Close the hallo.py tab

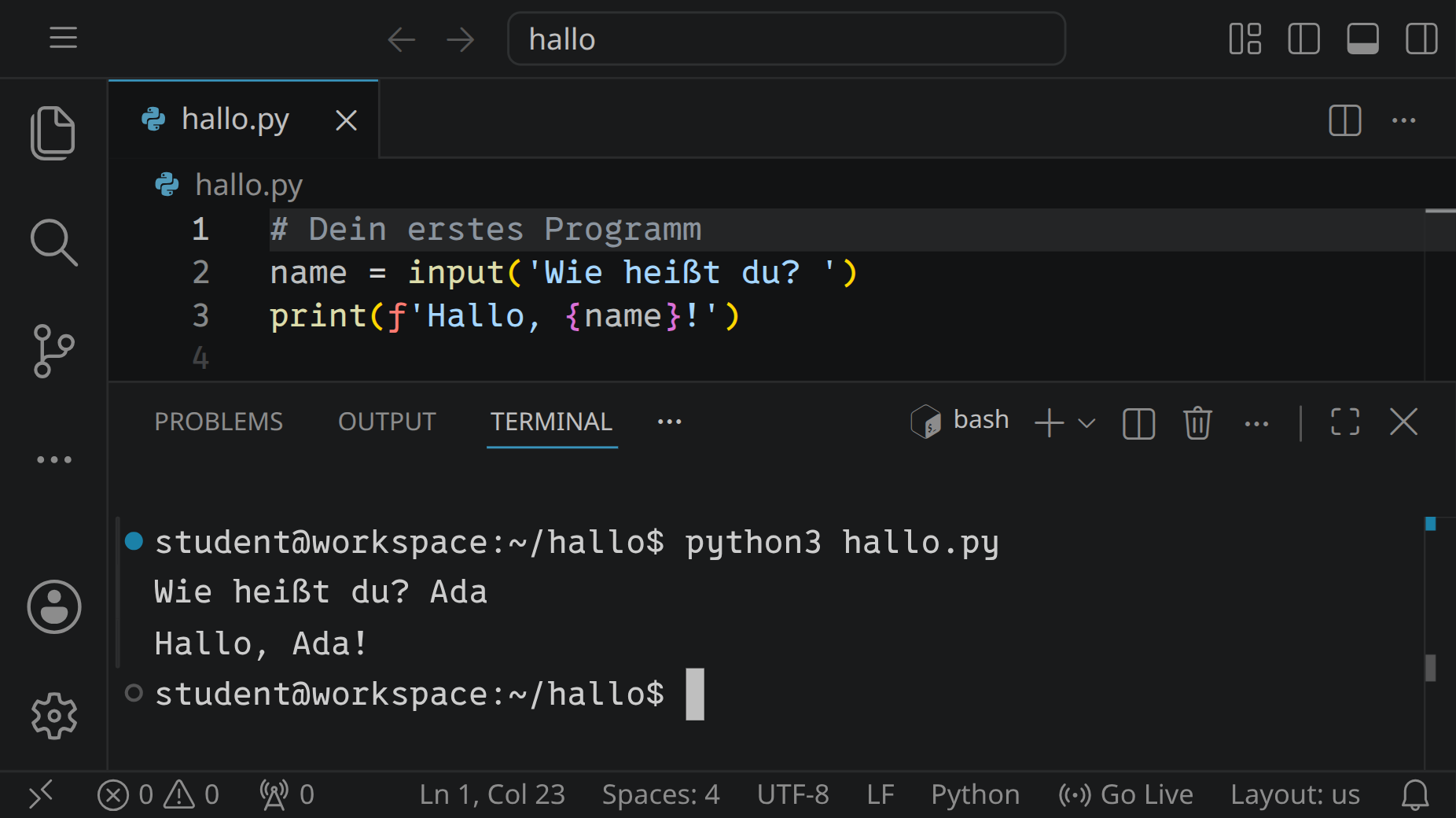pos(346,120)
